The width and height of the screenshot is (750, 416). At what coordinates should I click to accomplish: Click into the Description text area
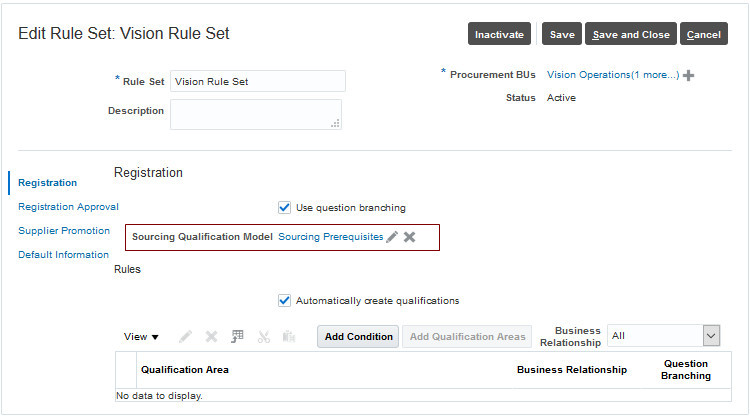255,114
